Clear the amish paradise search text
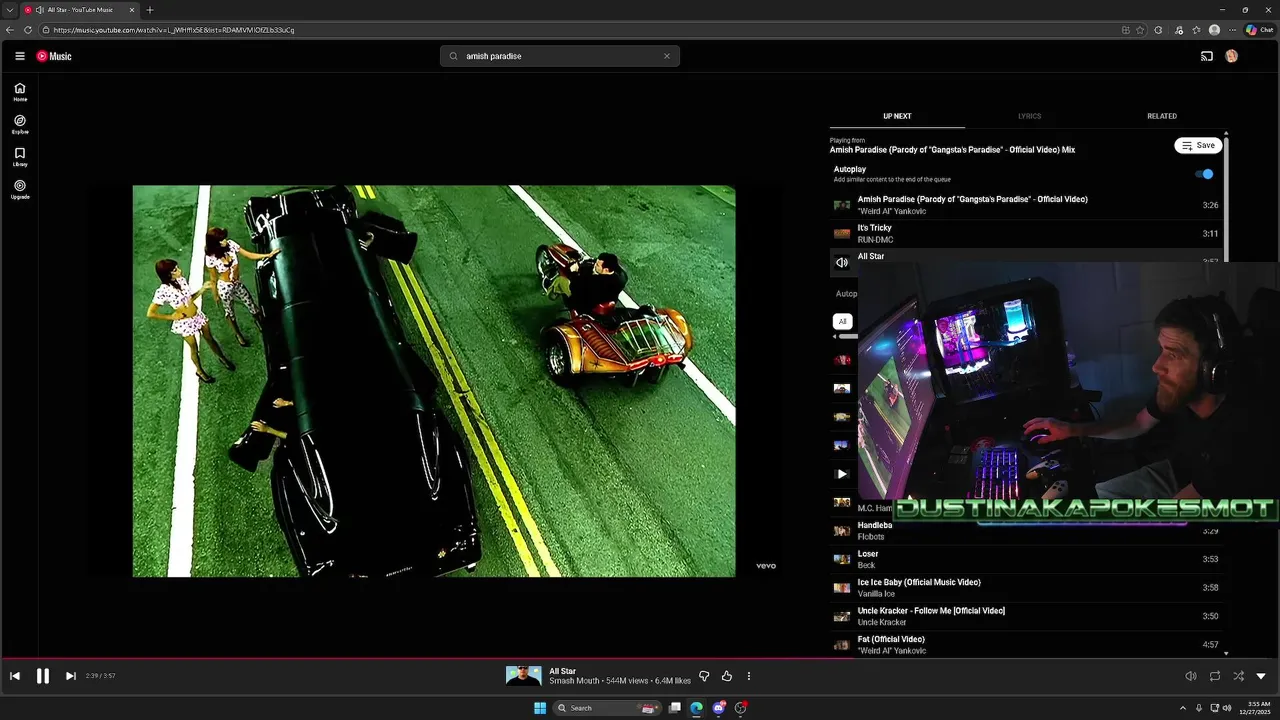Screen dimensions: 1280x720 667,56
